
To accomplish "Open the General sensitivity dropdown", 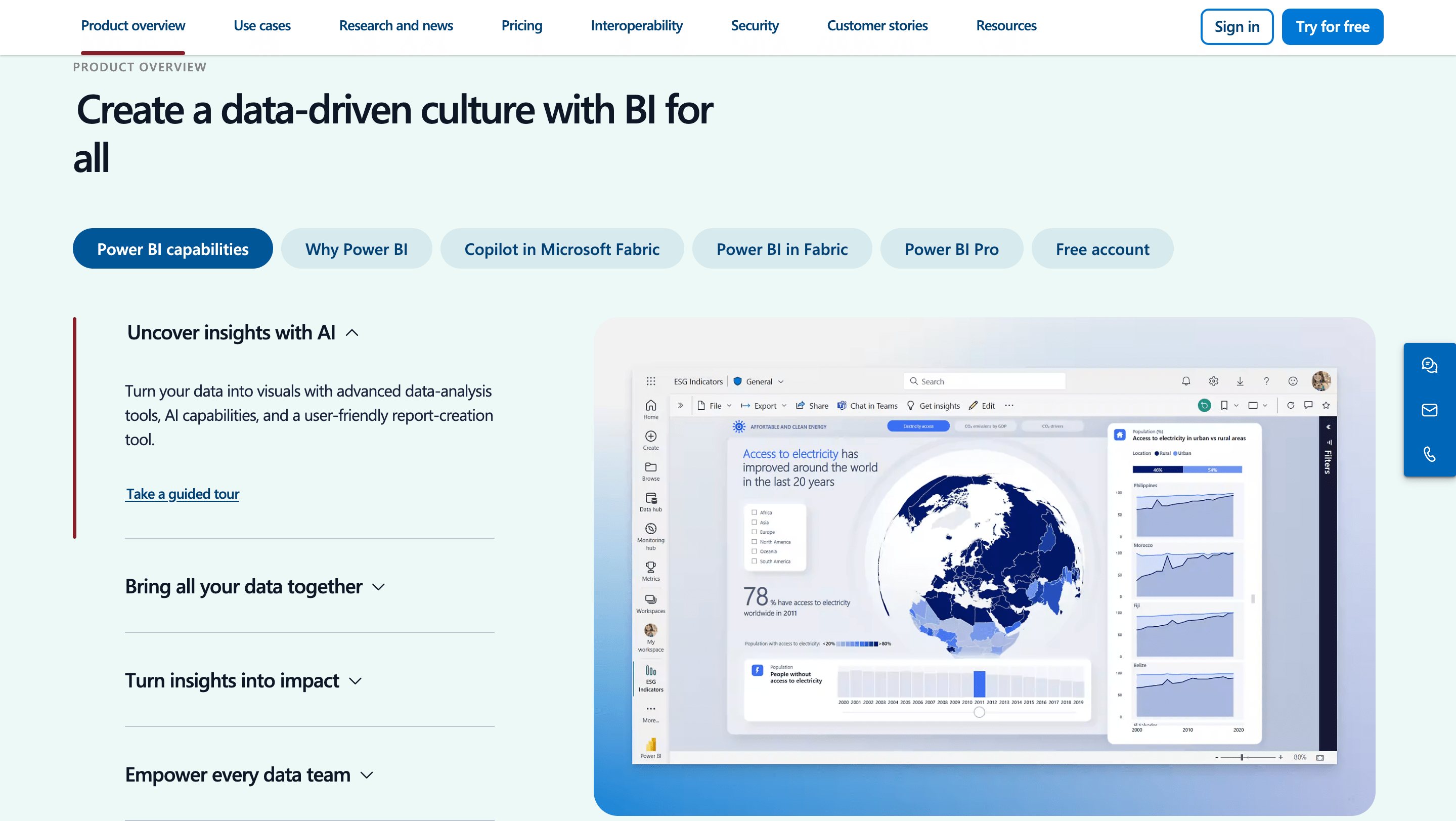I will pos(758,381).
